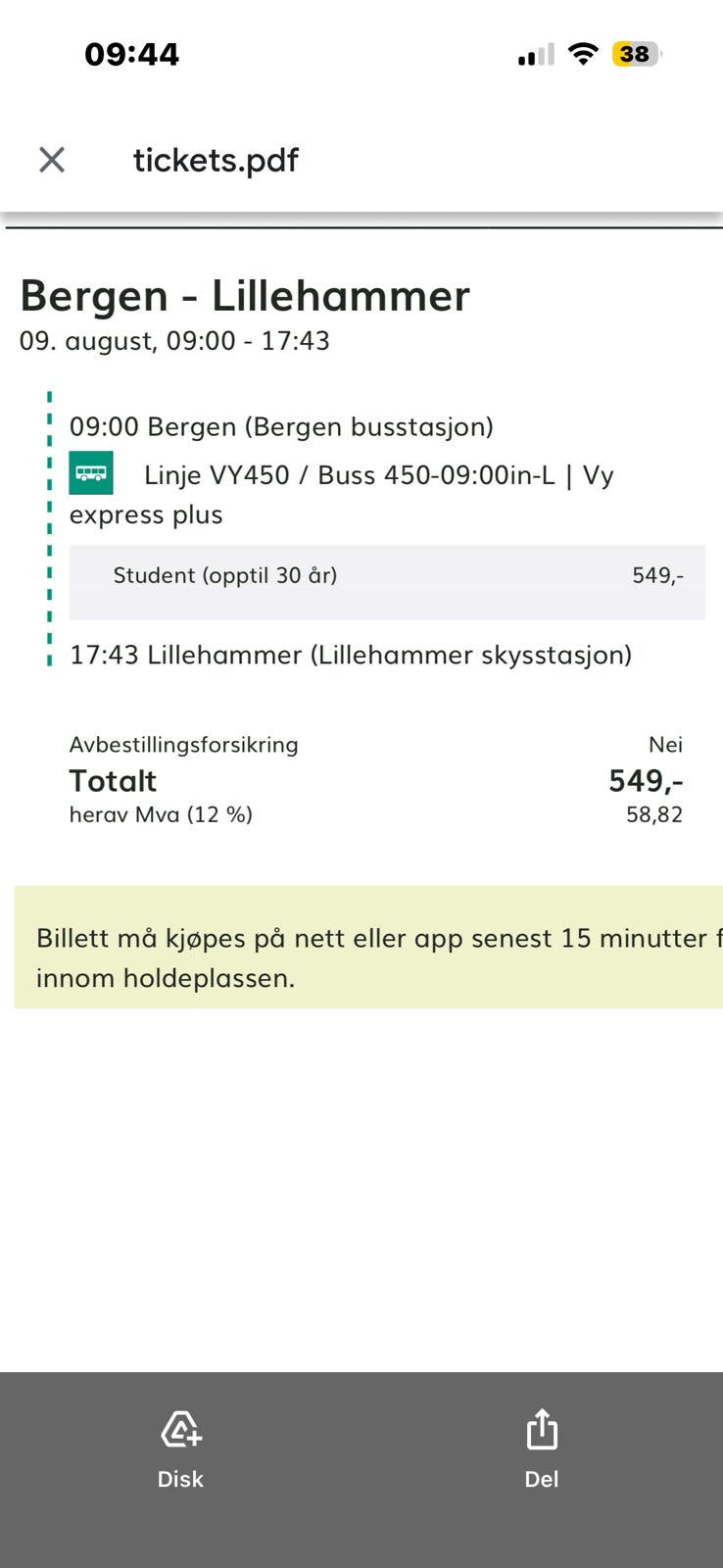Tap the Bergen - Lillehammer heading
The height and width of the screenshot is (1568, 723).
click(x=245, y=296)
